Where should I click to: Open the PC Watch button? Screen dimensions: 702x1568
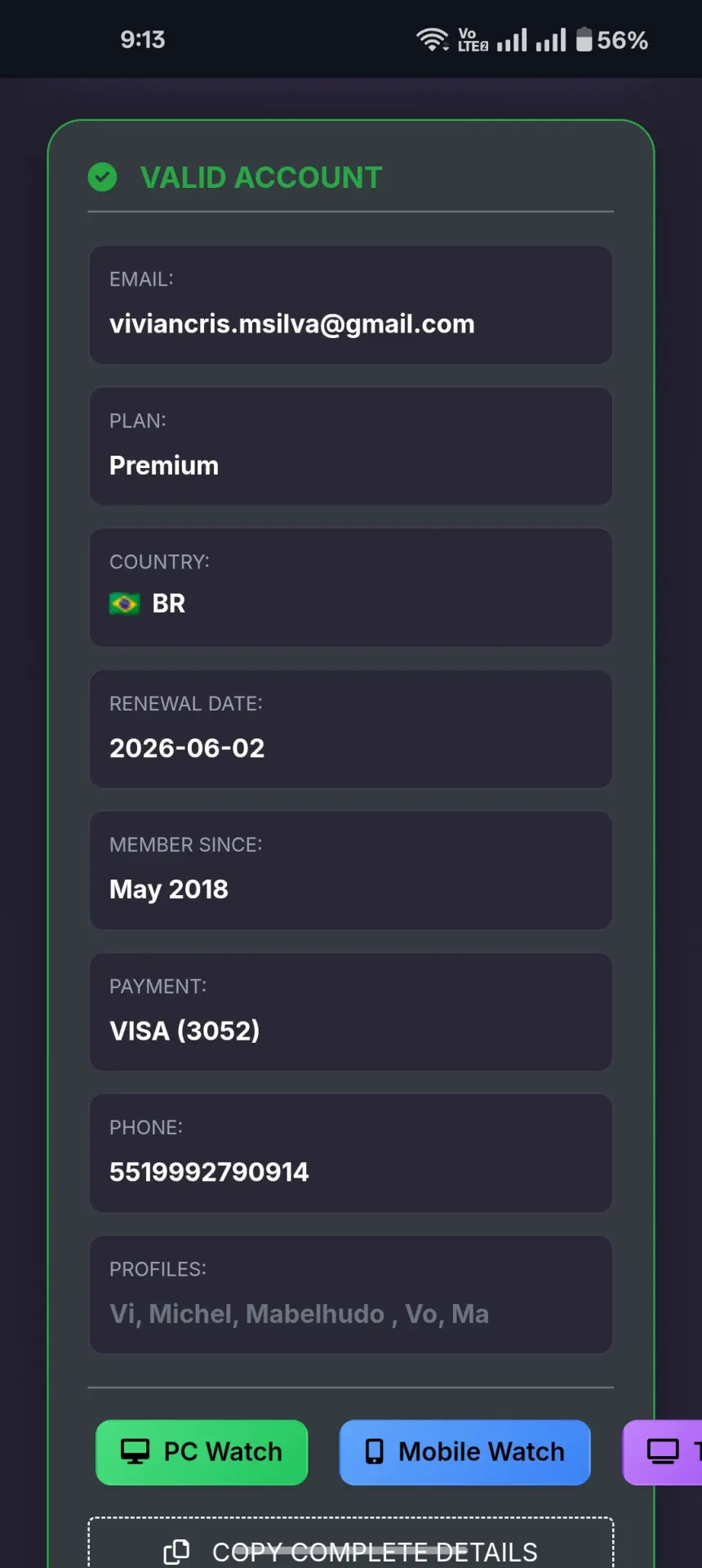(x=202, y=1452)
